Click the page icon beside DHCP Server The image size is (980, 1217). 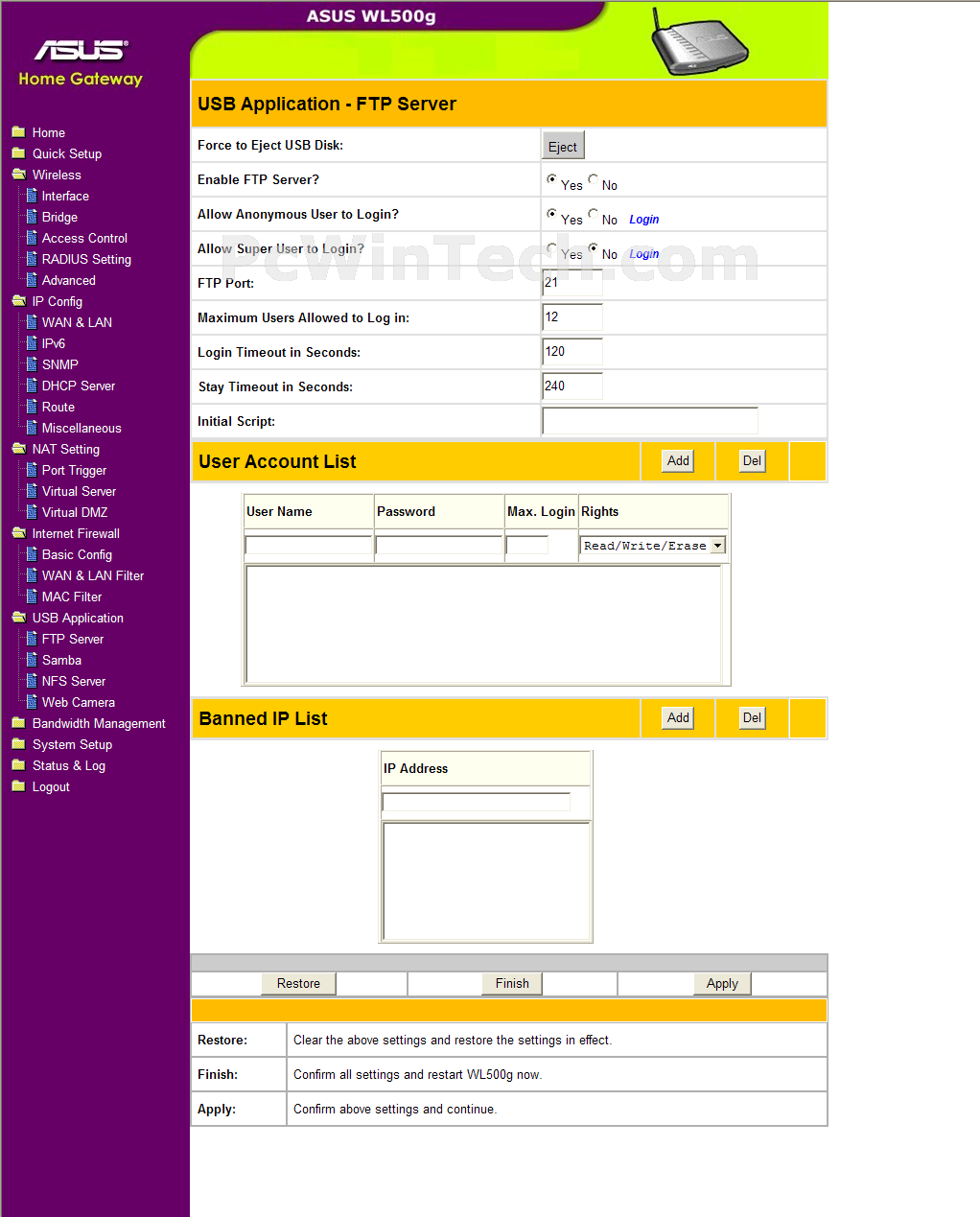pyautogui.click(x=32, y=386)
